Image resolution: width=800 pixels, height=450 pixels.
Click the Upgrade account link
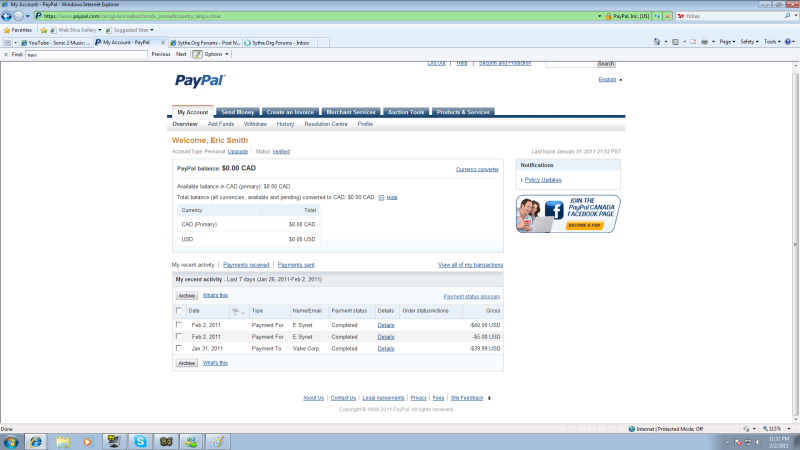click(238, 152)
